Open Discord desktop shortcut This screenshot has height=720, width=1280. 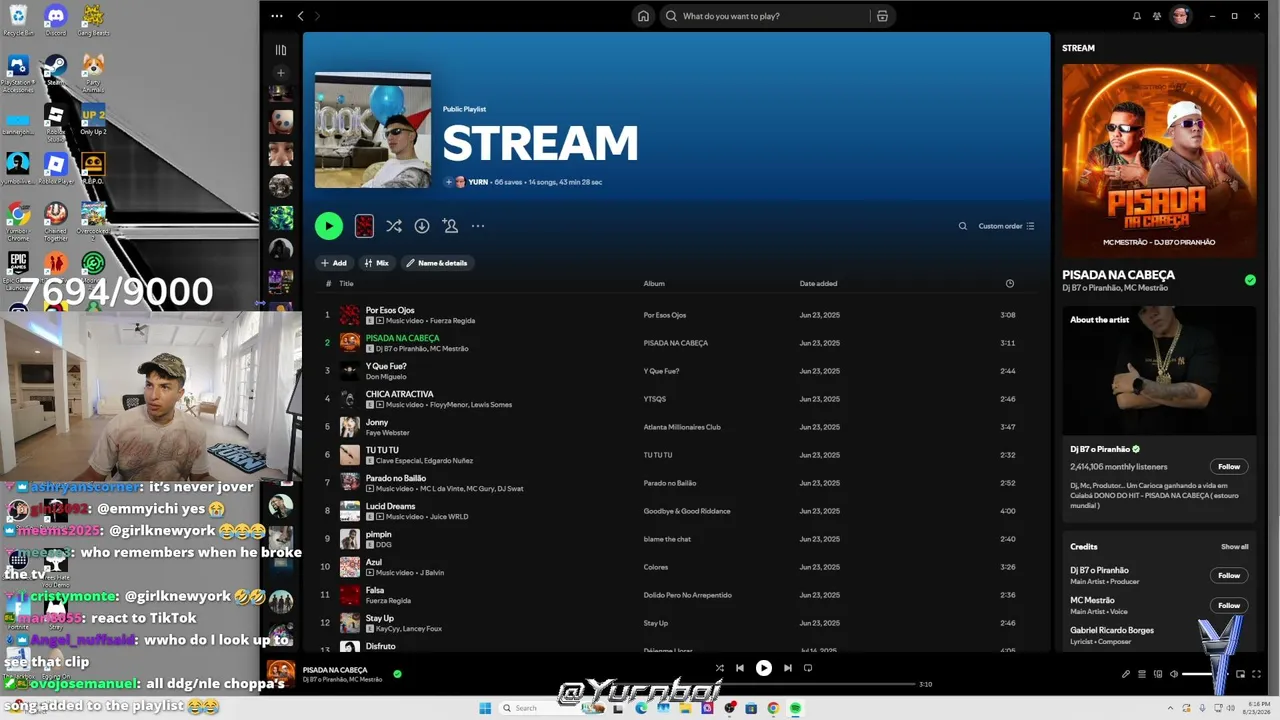pyautogui.click(x=56, y=20)
